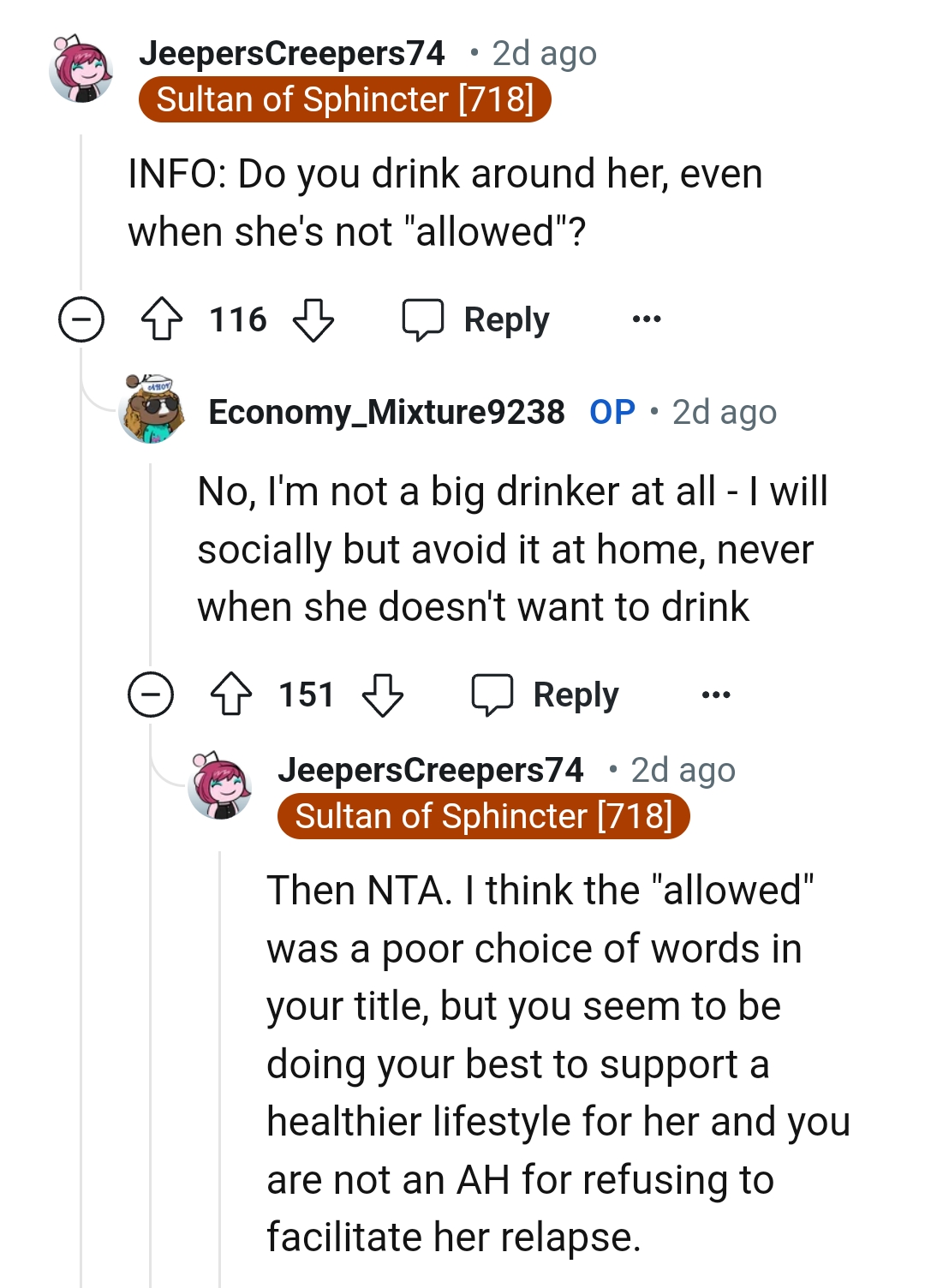Click the 2d ago timestamp on the INFO comment

click(x=543, y=53)
